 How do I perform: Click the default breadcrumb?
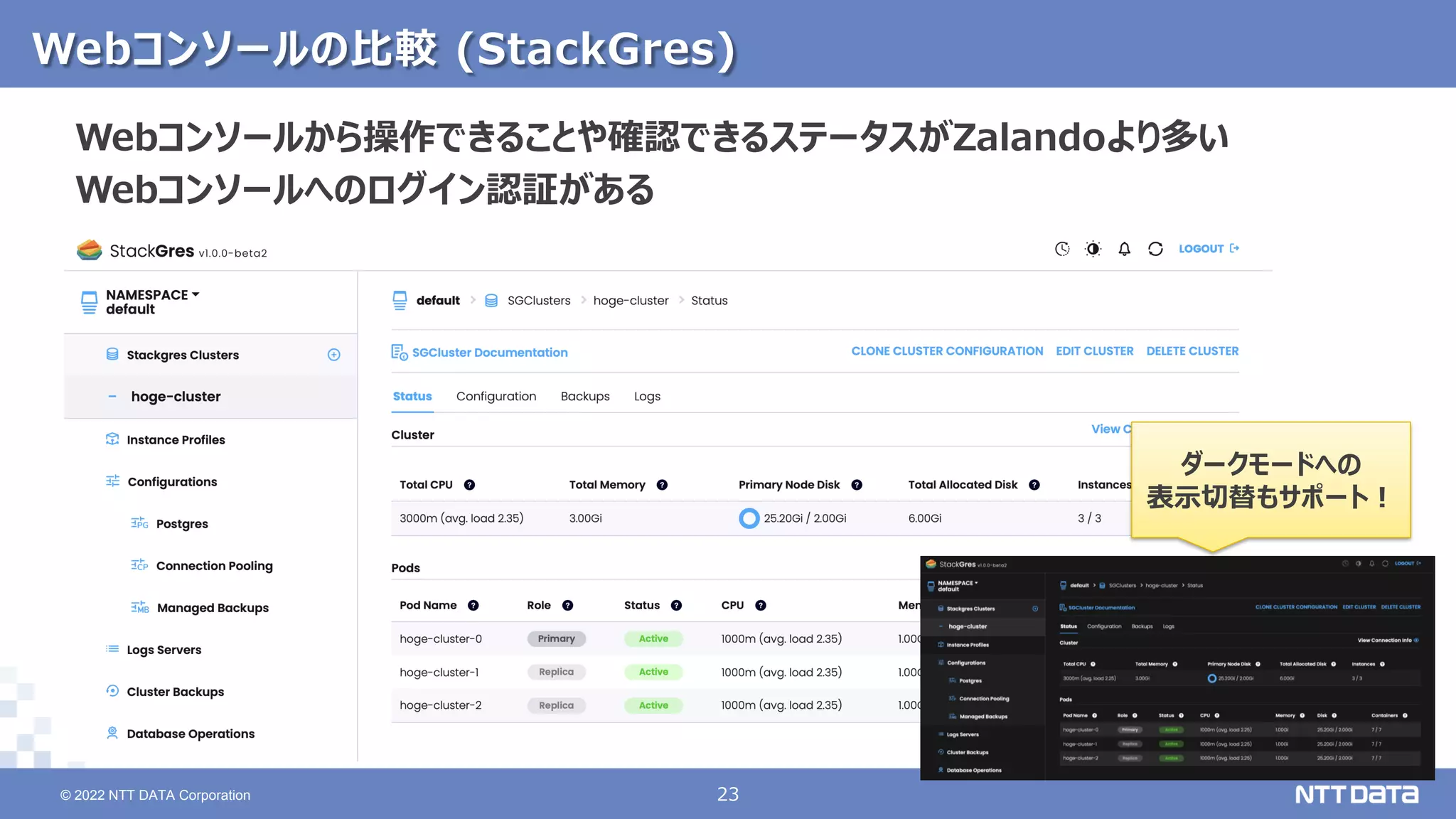438,301
